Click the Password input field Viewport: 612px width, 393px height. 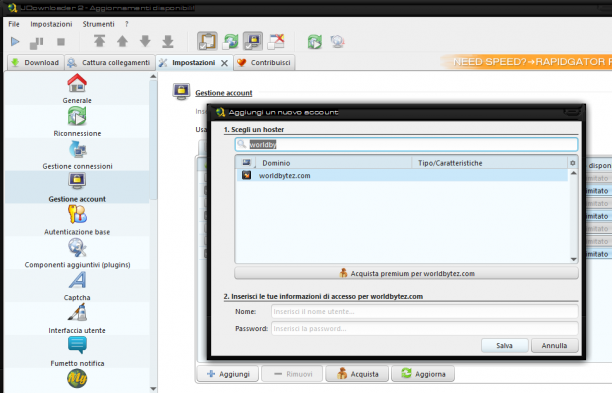pos(425,329)
